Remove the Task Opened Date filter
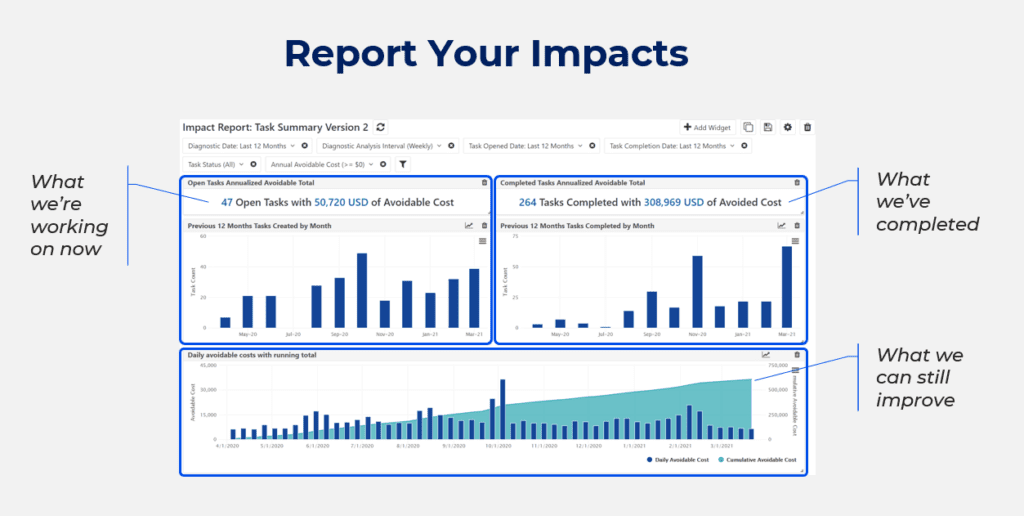Screen dimensions: 1024x516 (x=594, y=146)
